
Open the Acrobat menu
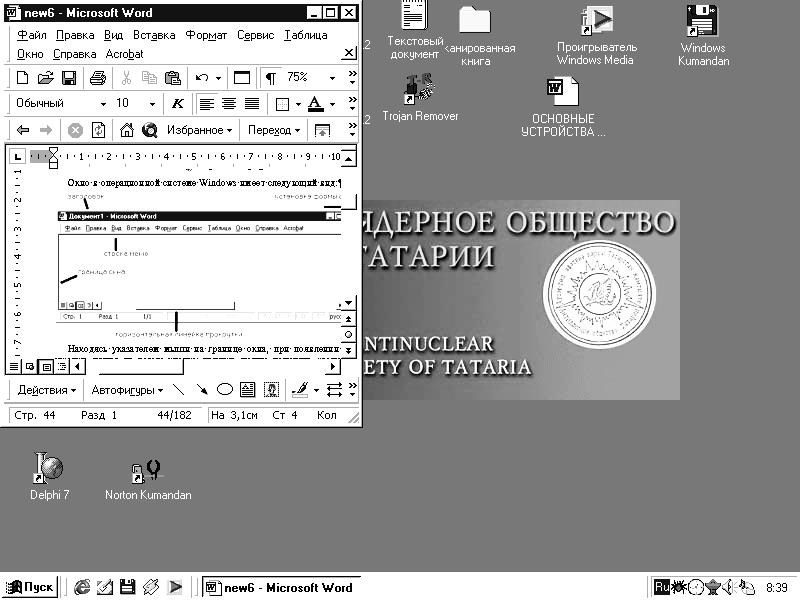[x=124, y=54]
